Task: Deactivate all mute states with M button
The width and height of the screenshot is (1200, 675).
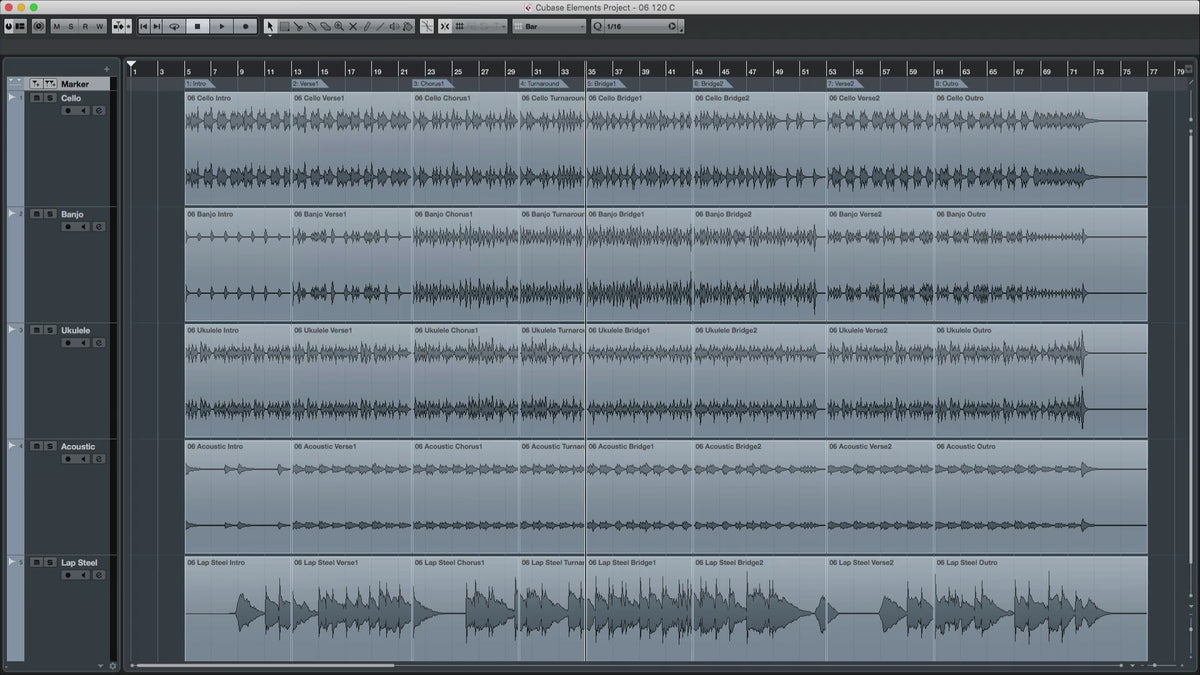Action: tap(56, 26)
